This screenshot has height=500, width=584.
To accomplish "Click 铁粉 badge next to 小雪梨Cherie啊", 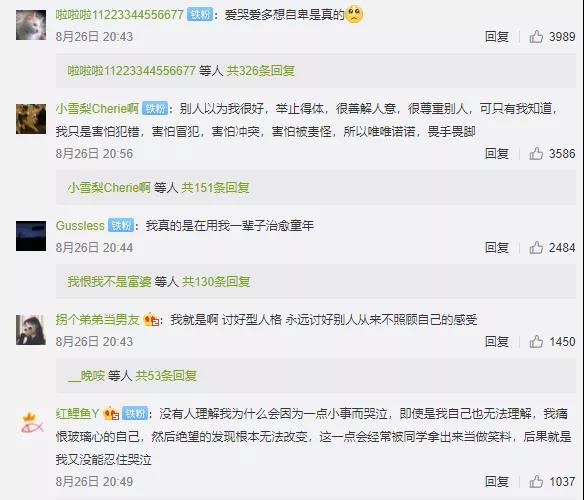I will pos(155,108).
